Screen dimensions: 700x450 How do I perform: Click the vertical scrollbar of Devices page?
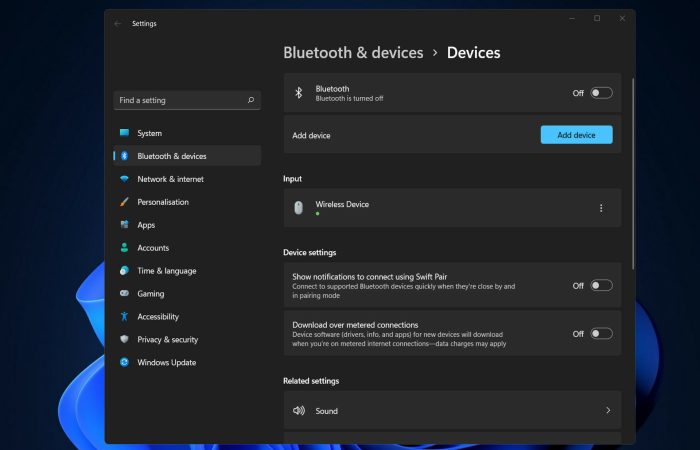pyautogui.click(x=633, y=174)
